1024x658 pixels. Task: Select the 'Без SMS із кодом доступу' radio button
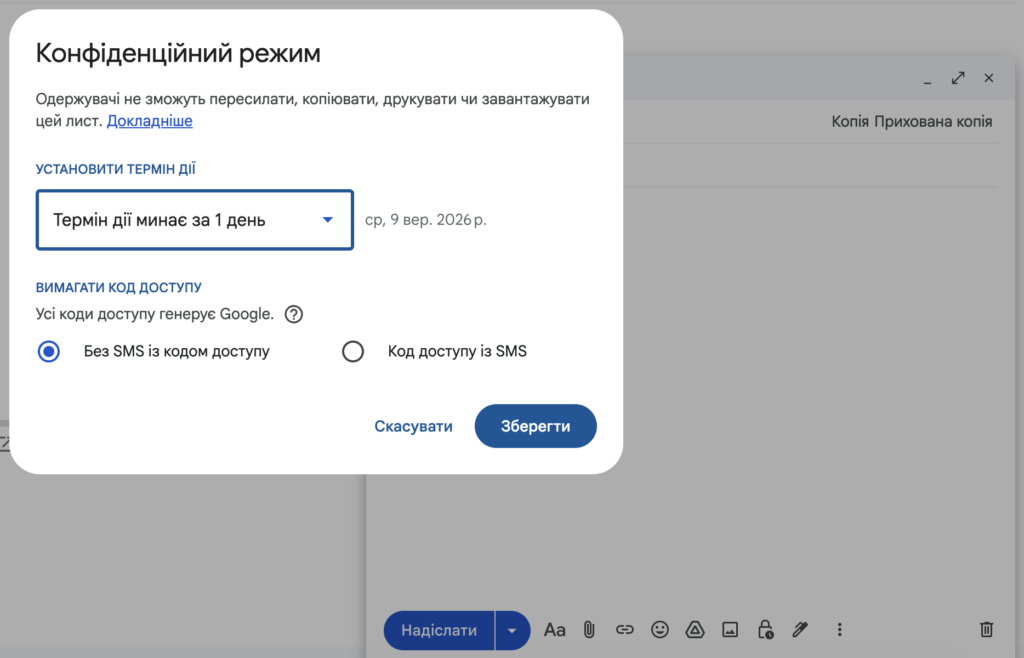[49, 352]
